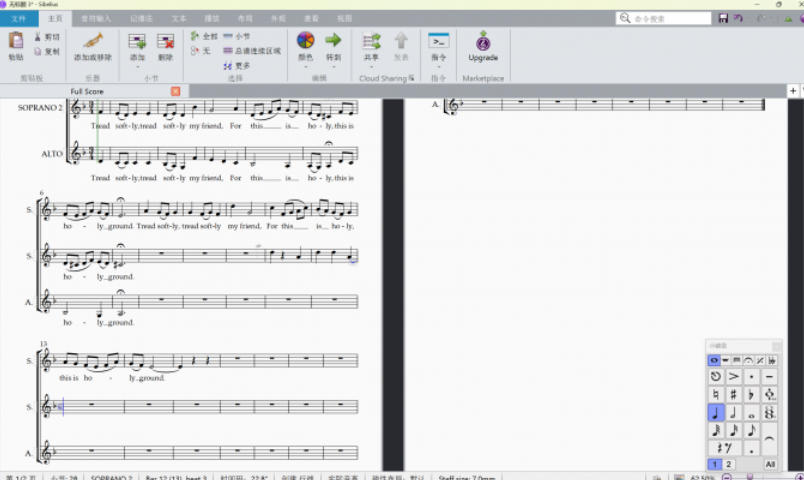
Task: Move the zoom slider handle
Action: pyautogui.click(x=750, y=477)
